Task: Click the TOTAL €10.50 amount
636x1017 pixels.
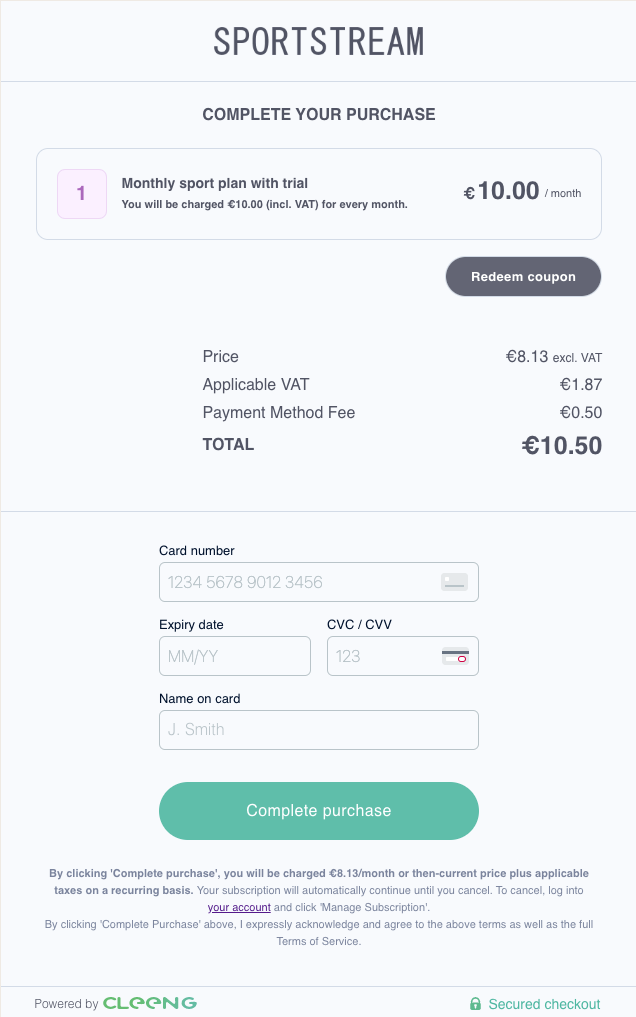Action: coord(561,446)
